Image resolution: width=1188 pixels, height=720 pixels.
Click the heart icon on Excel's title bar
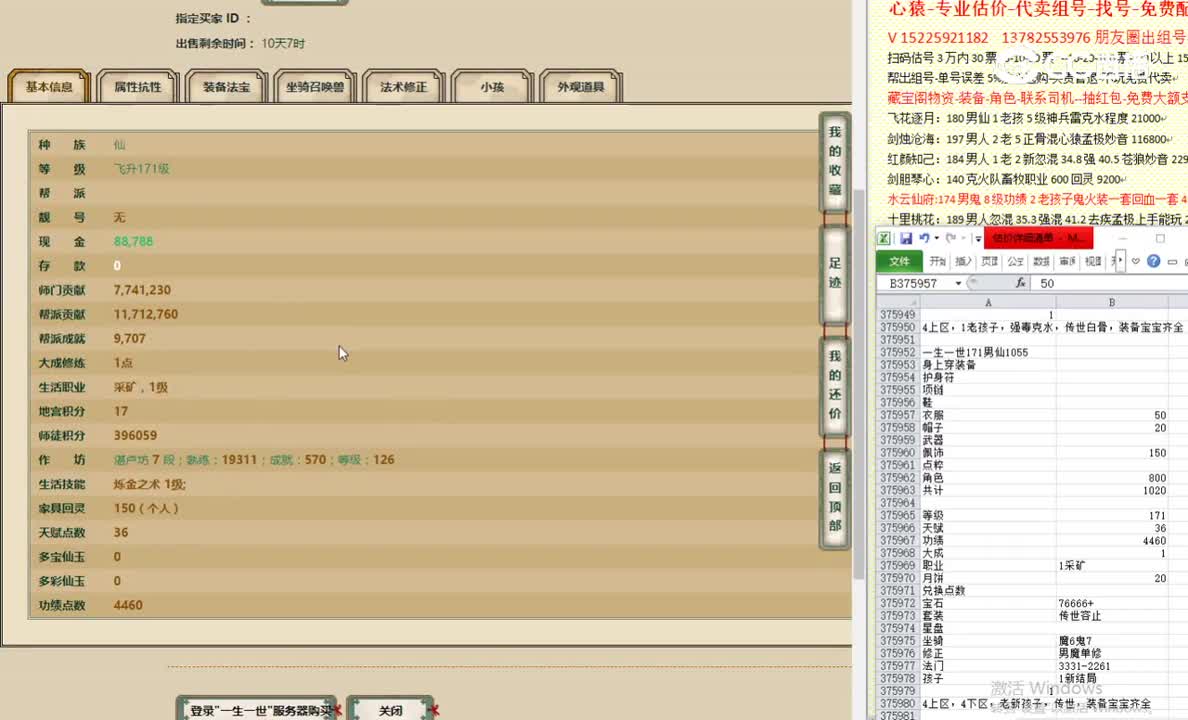point(1135,262)
